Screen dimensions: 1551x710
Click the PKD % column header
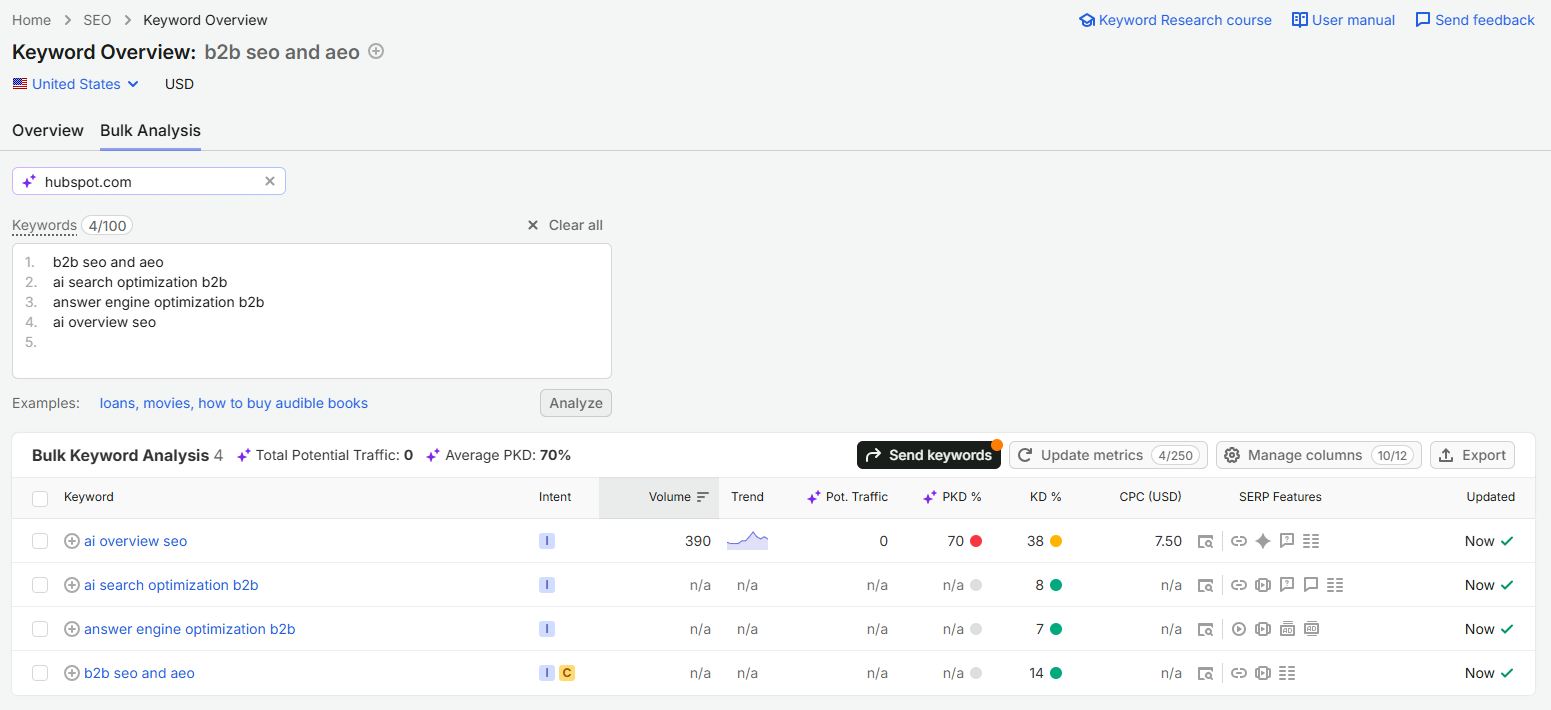tap(951, 497)
